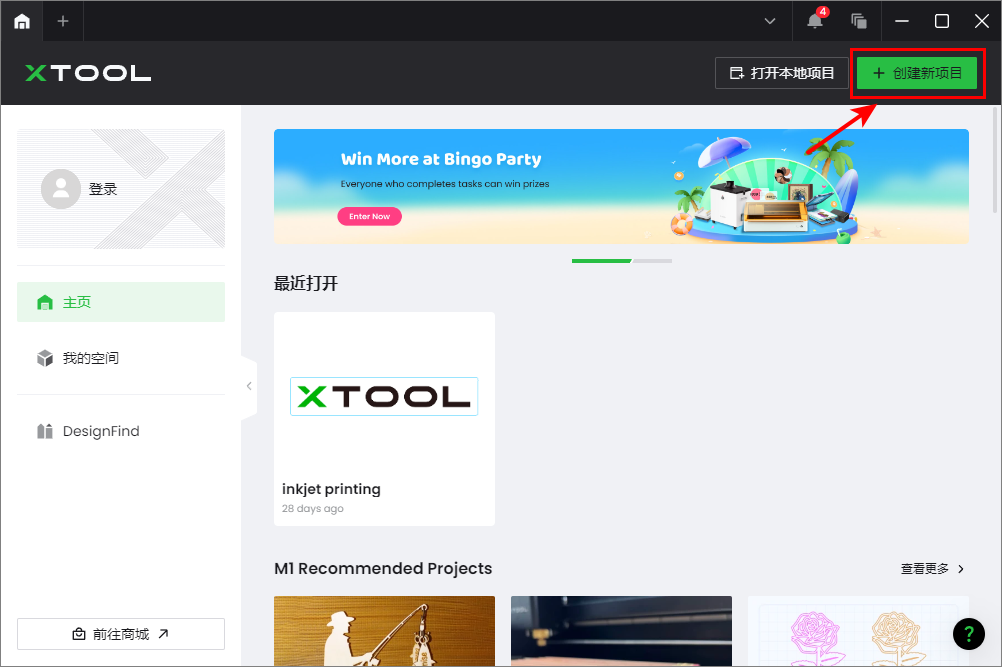This screenshot has height=667, width=1002.
Task: Select the second banner indicator bar
Action: point(652,261)
